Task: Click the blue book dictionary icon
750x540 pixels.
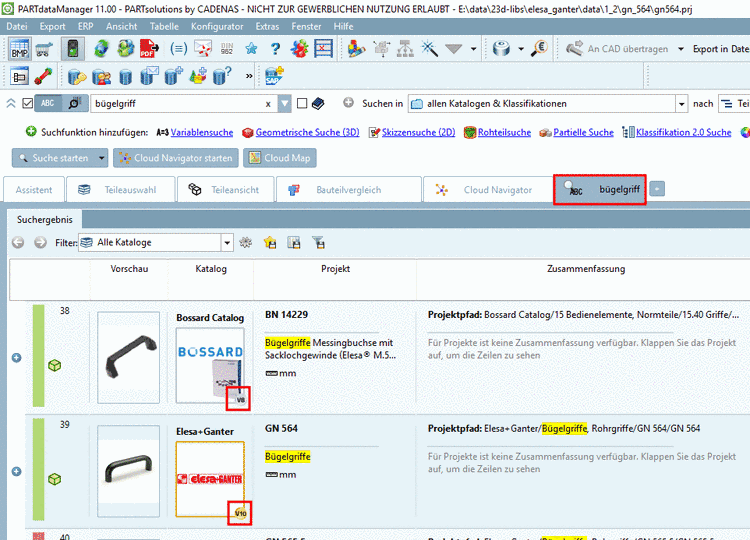Action: (318, 103)
